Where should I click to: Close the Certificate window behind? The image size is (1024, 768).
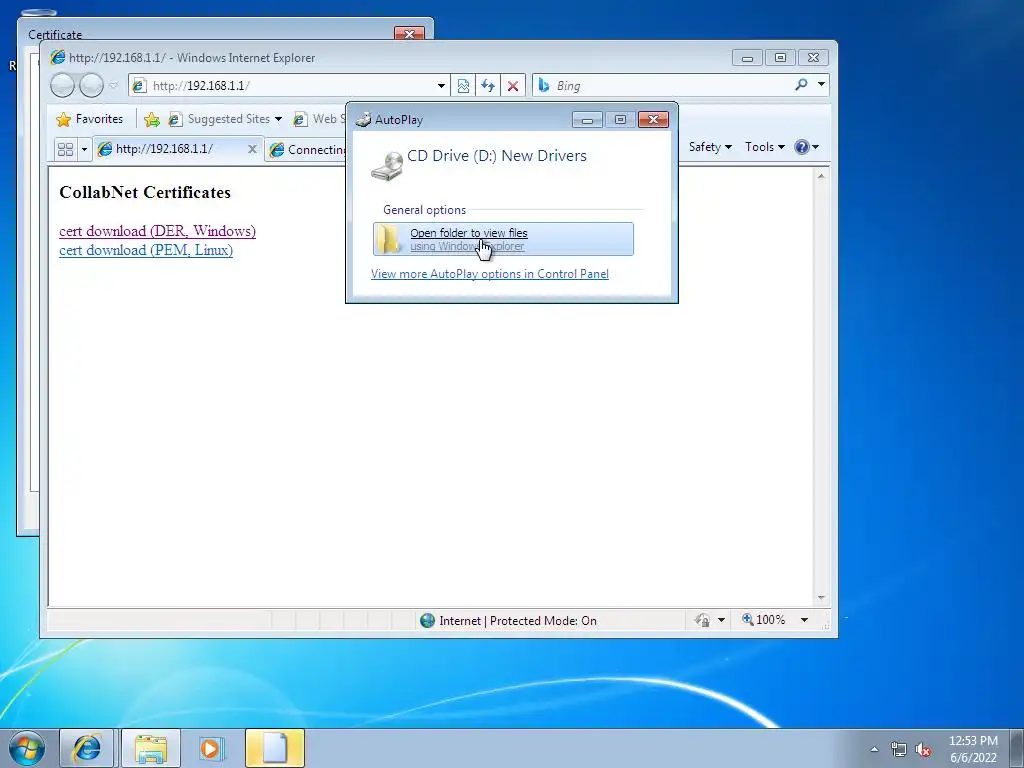point(409,34)
